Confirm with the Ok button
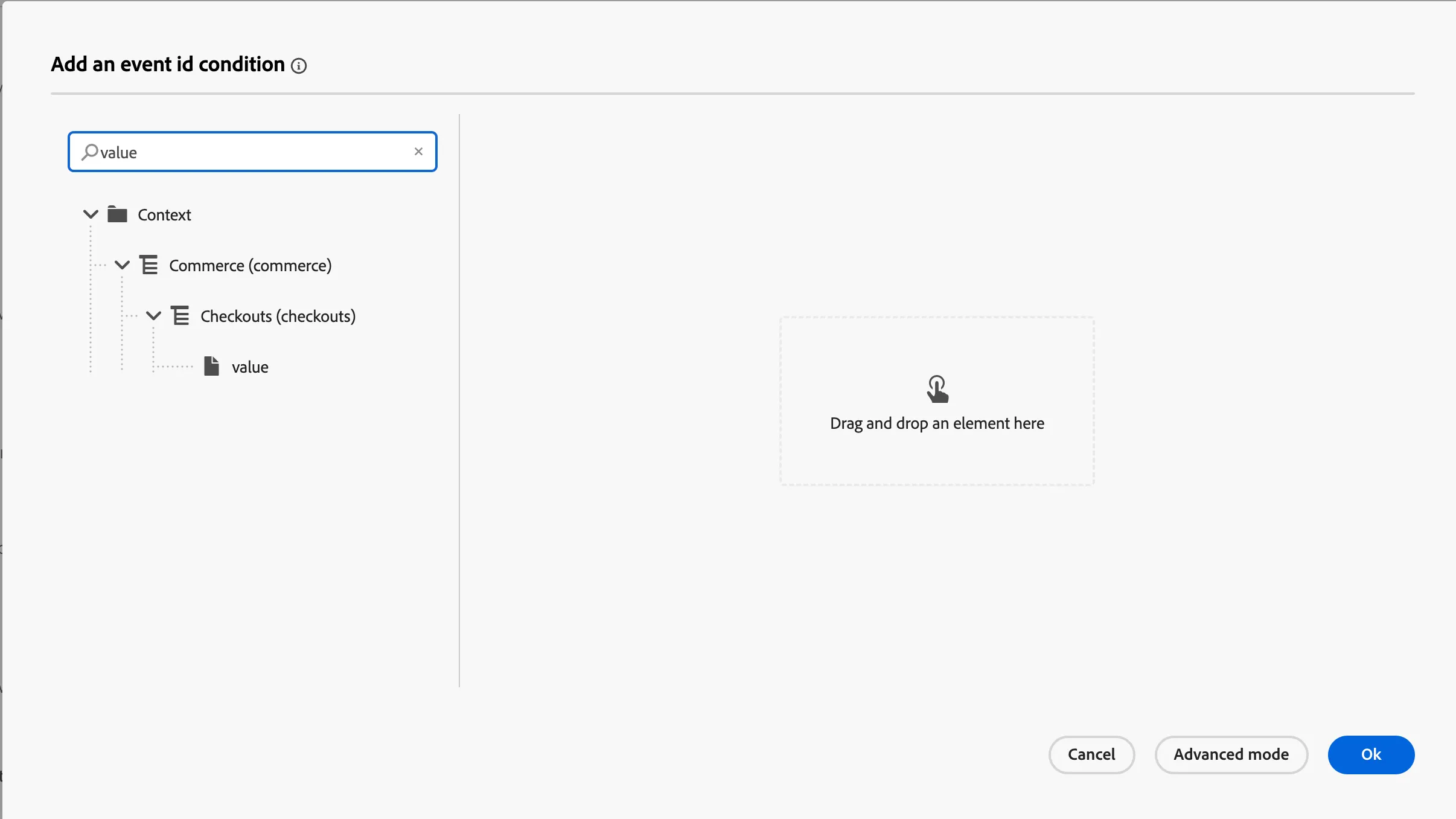Screen dimensions: 1456x819 click(x=1371, y=754)
